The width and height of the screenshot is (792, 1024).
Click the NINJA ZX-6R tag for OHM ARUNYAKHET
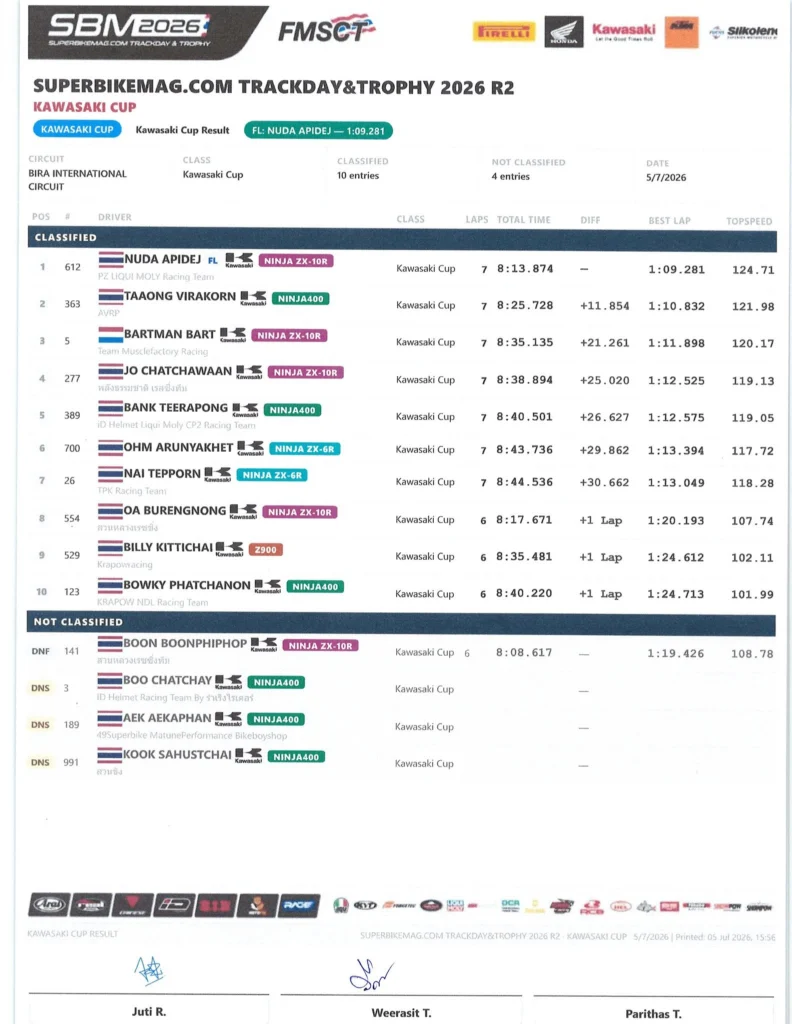click(304, 449)
